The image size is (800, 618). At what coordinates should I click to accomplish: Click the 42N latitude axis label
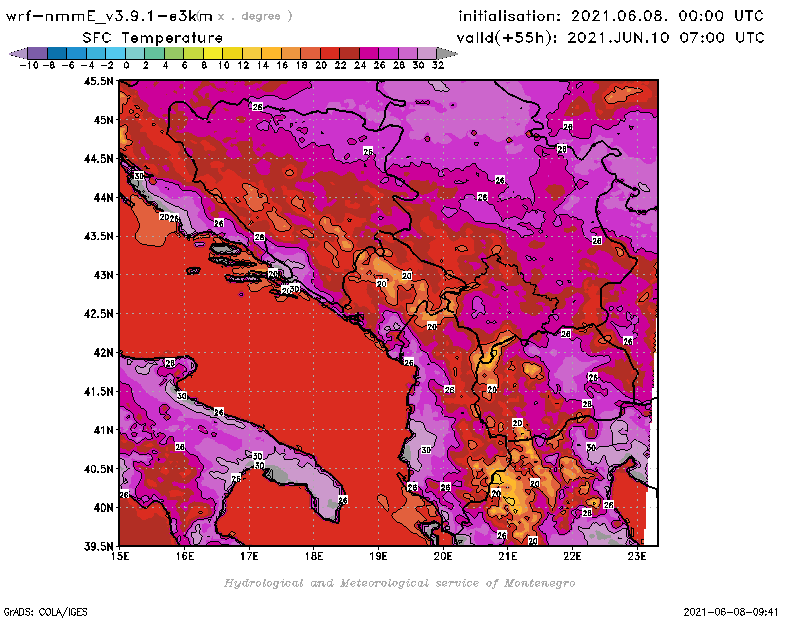[x=103, y=353]
